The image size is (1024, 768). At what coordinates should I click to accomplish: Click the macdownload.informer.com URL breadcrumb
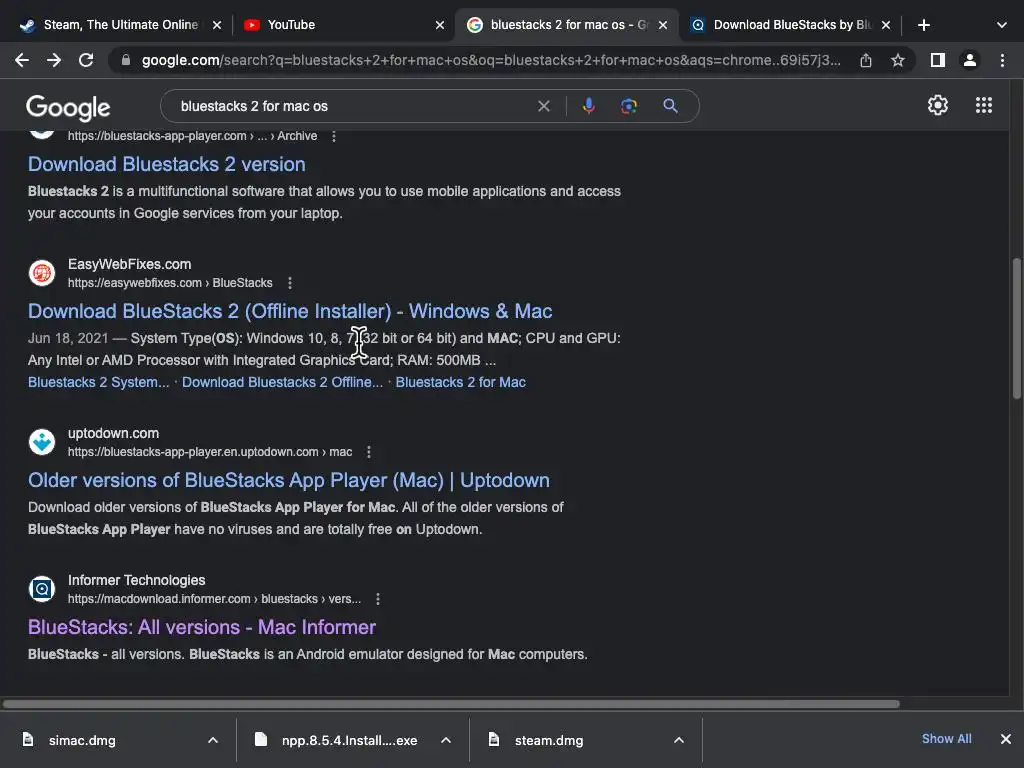click(214, 599)
